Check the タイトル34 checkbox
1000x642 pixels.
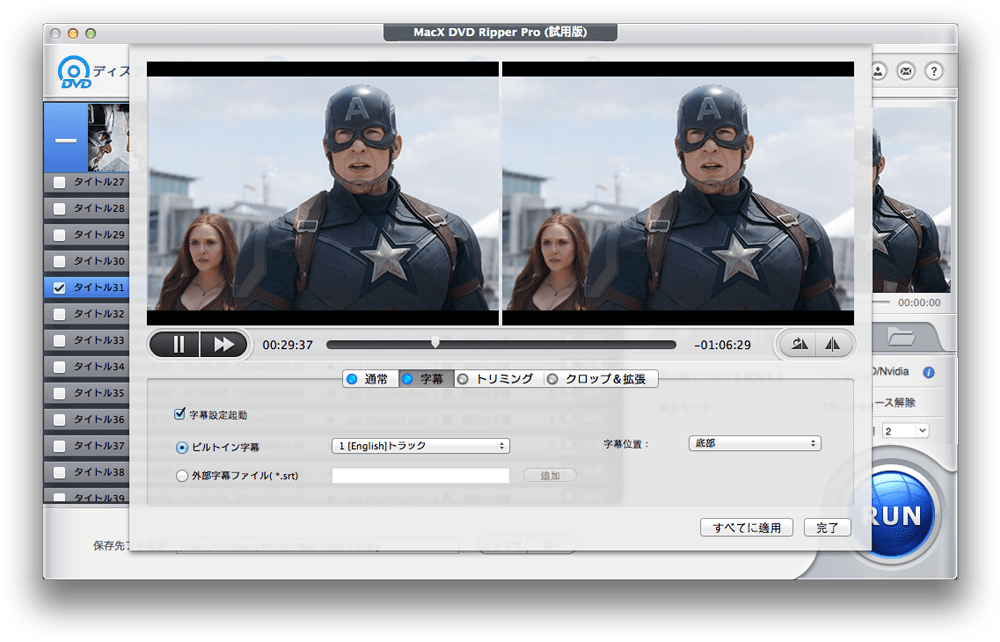[x=59, y=367]
